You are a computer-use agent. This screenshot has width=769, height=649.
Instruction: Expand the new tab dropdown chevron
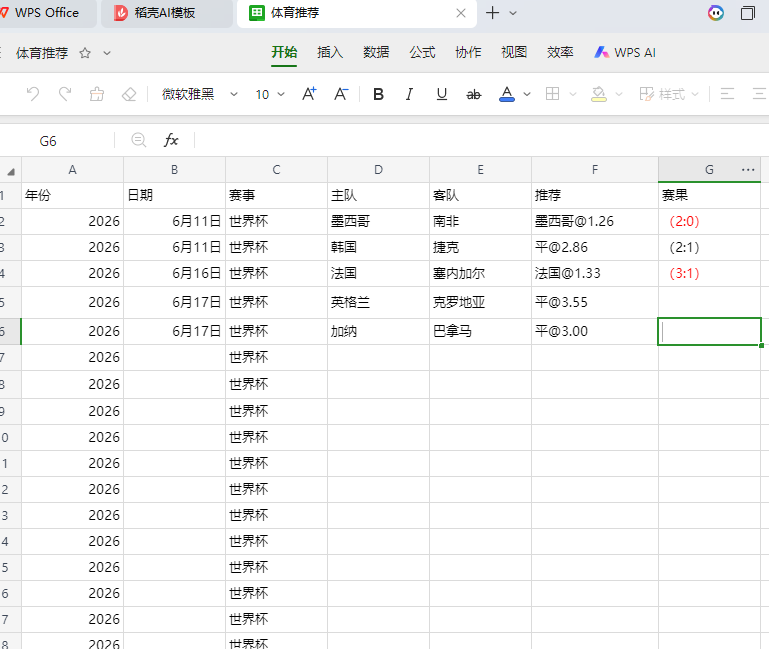tap(513, 13)
